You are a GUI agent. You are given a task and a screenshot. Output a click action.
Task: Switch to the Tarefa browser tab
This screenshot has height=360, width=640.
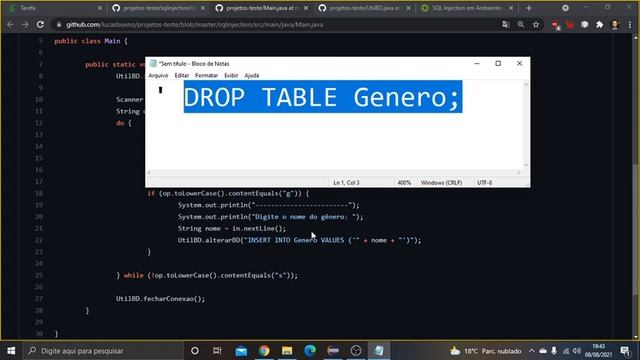pos(53,8)
